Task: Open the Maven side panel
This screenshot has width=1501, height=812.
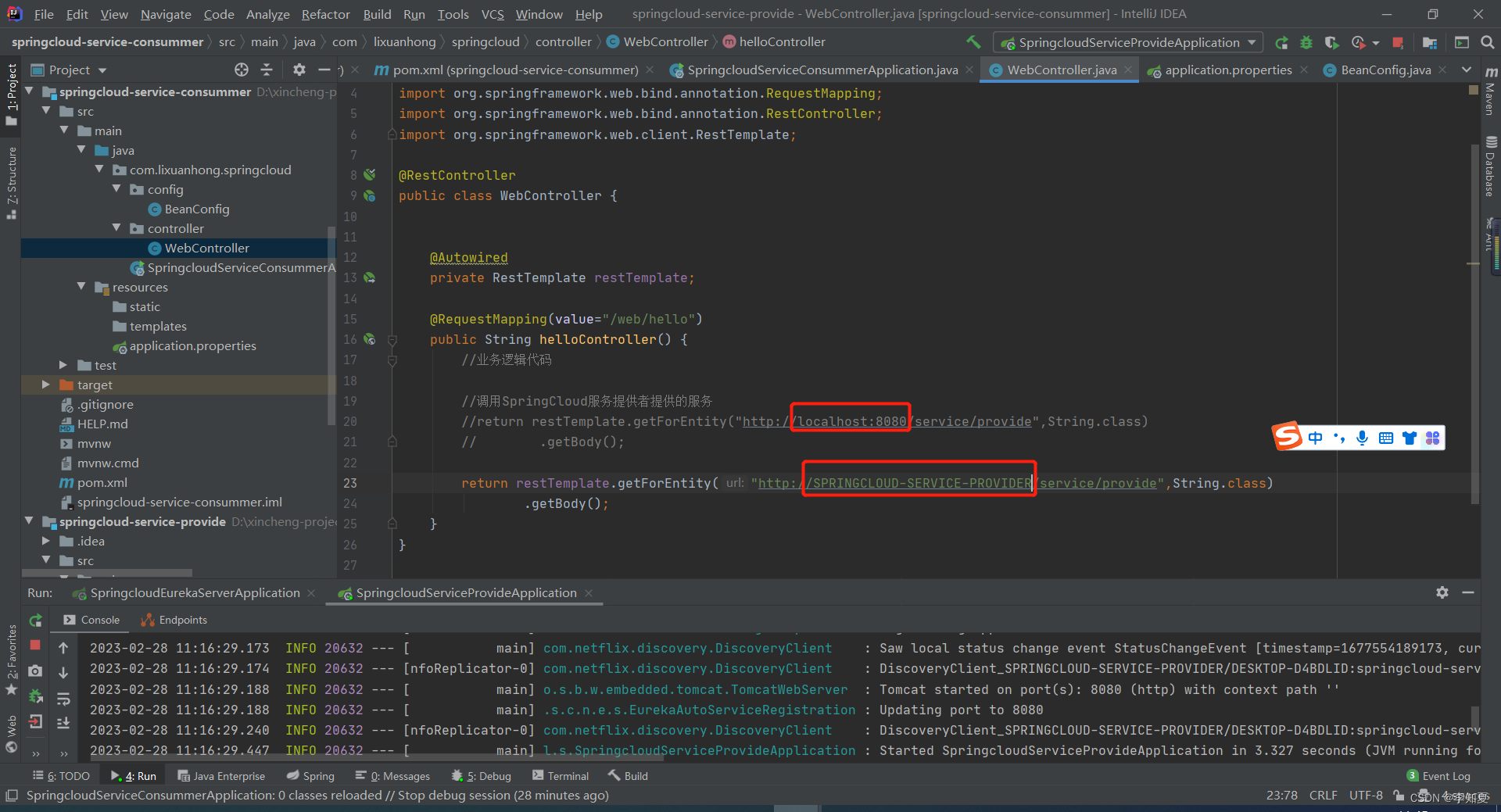Action: pyautogui.click(x=1491, y=92)
